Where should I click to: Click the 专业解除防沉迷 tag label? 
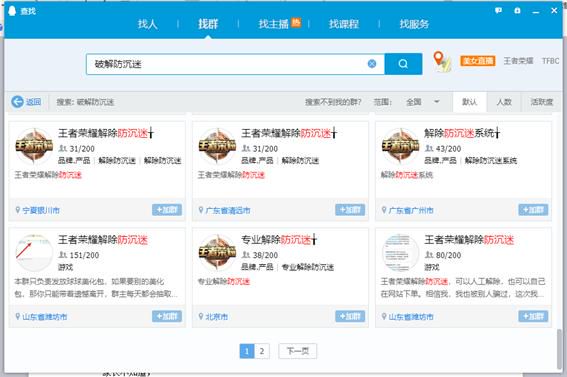tap(308, 267)
